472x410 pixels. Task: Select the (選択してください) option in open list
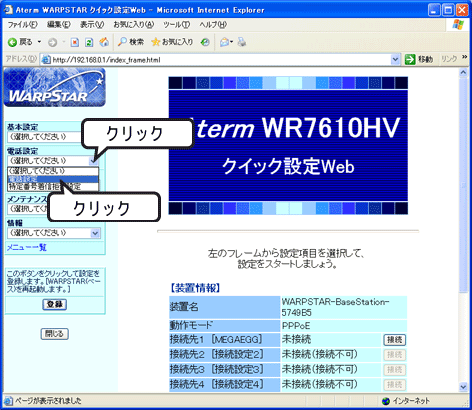[x=53, y=171]
